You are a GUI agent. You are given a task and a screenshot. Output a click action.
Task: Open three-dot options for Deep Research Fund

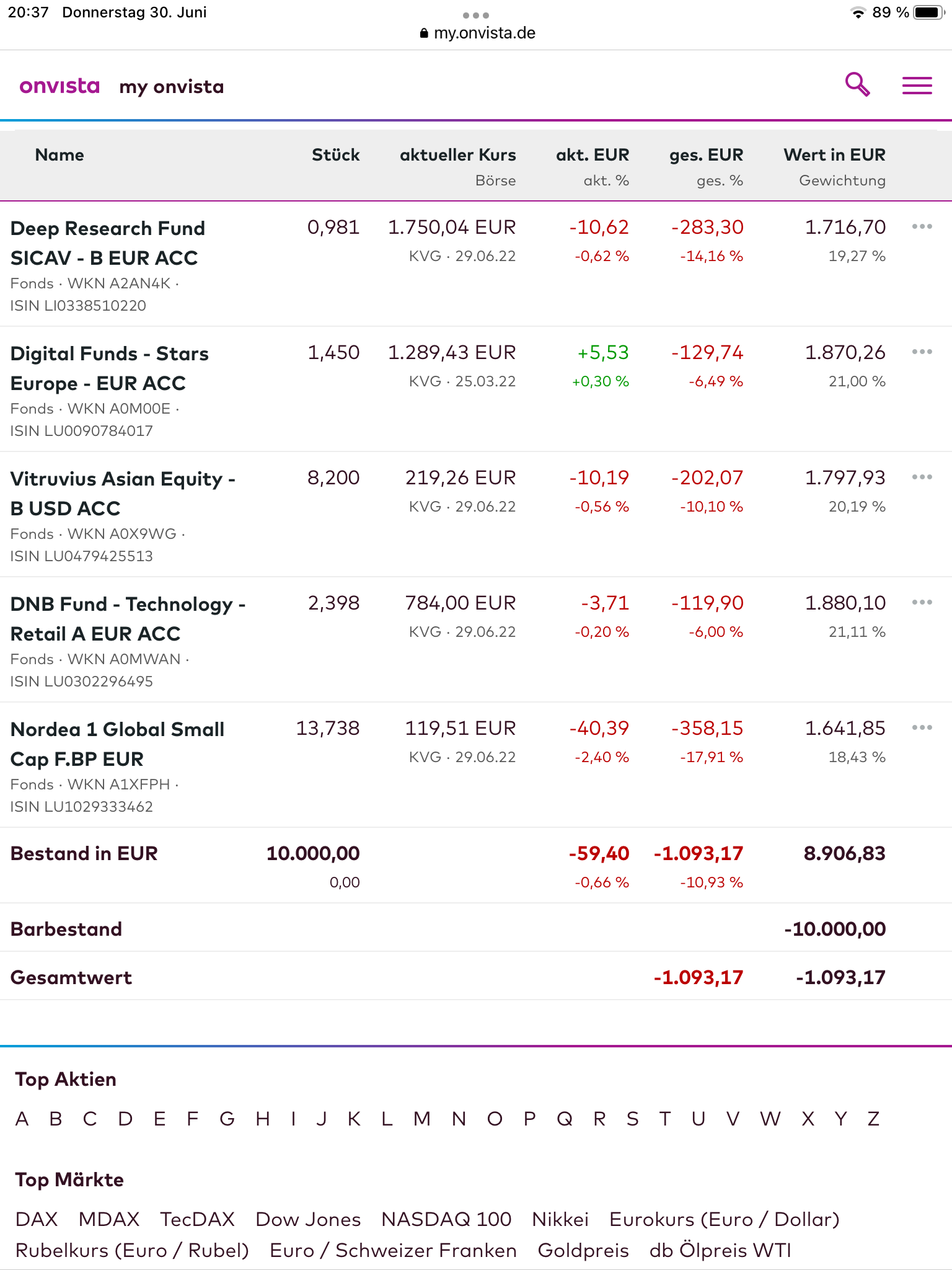coord(922,227)
